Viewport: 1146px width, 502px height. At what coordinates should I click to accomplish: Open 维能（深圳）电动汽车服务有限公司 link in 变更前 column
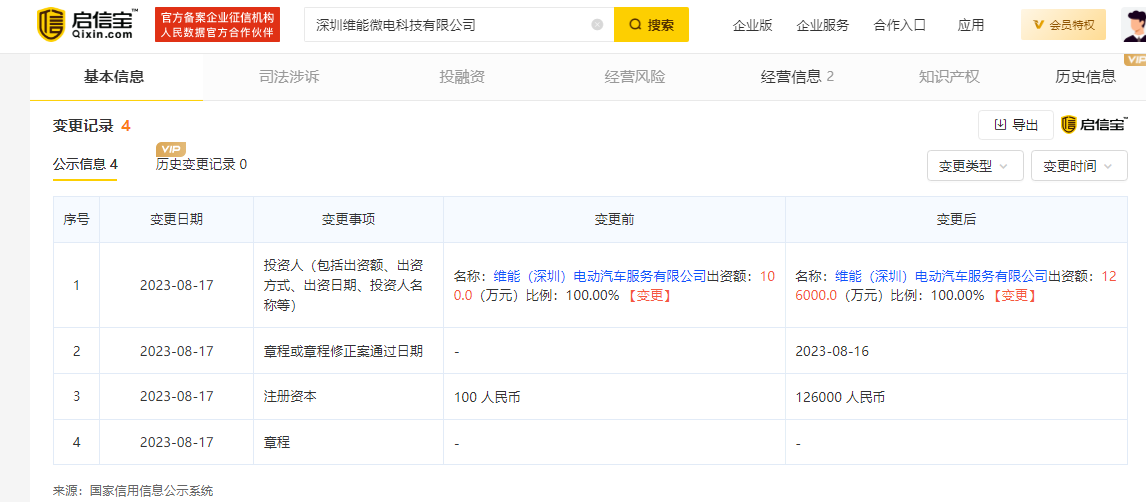point(600,276)
